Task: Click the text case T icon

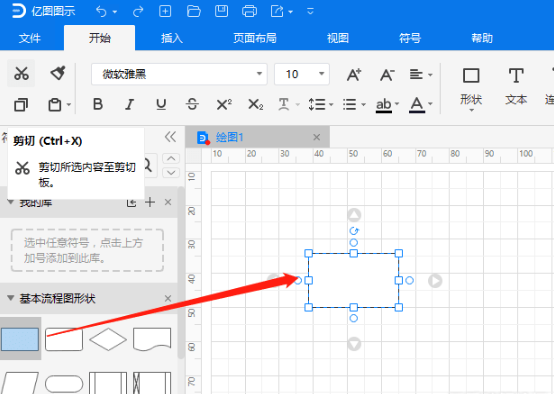Action: coord(284,104)
